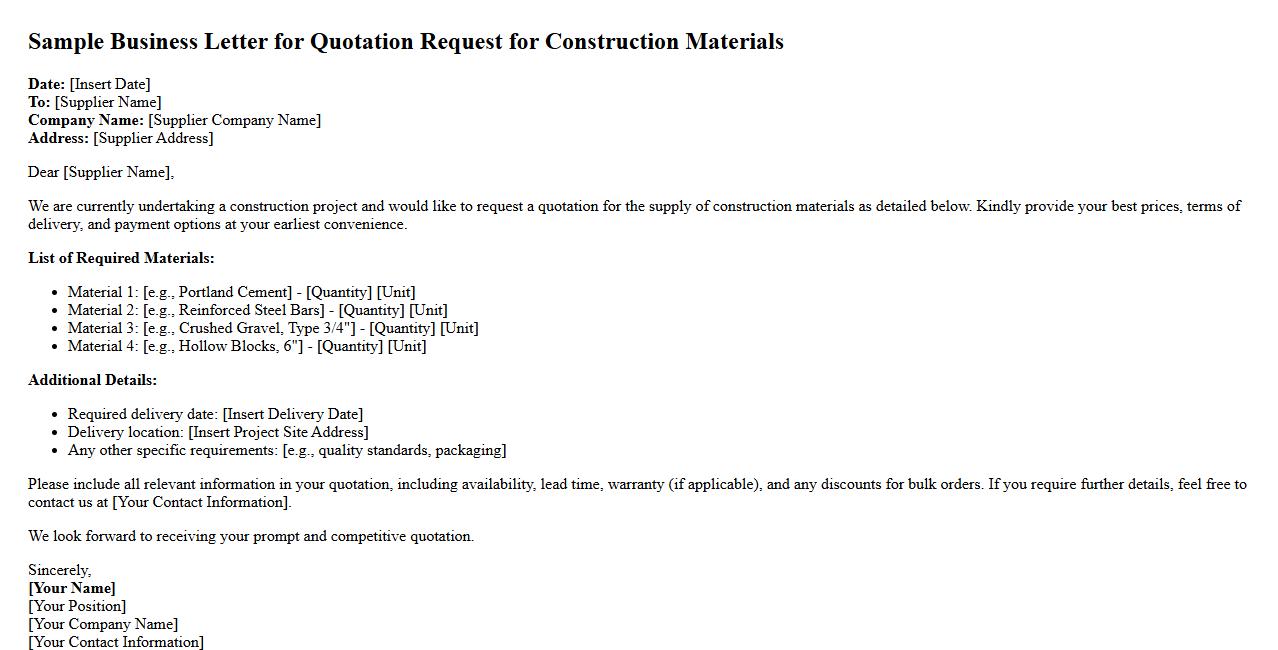
Task: Click the "Additional Details:" bold heading
Action: [x=92, y=380]
